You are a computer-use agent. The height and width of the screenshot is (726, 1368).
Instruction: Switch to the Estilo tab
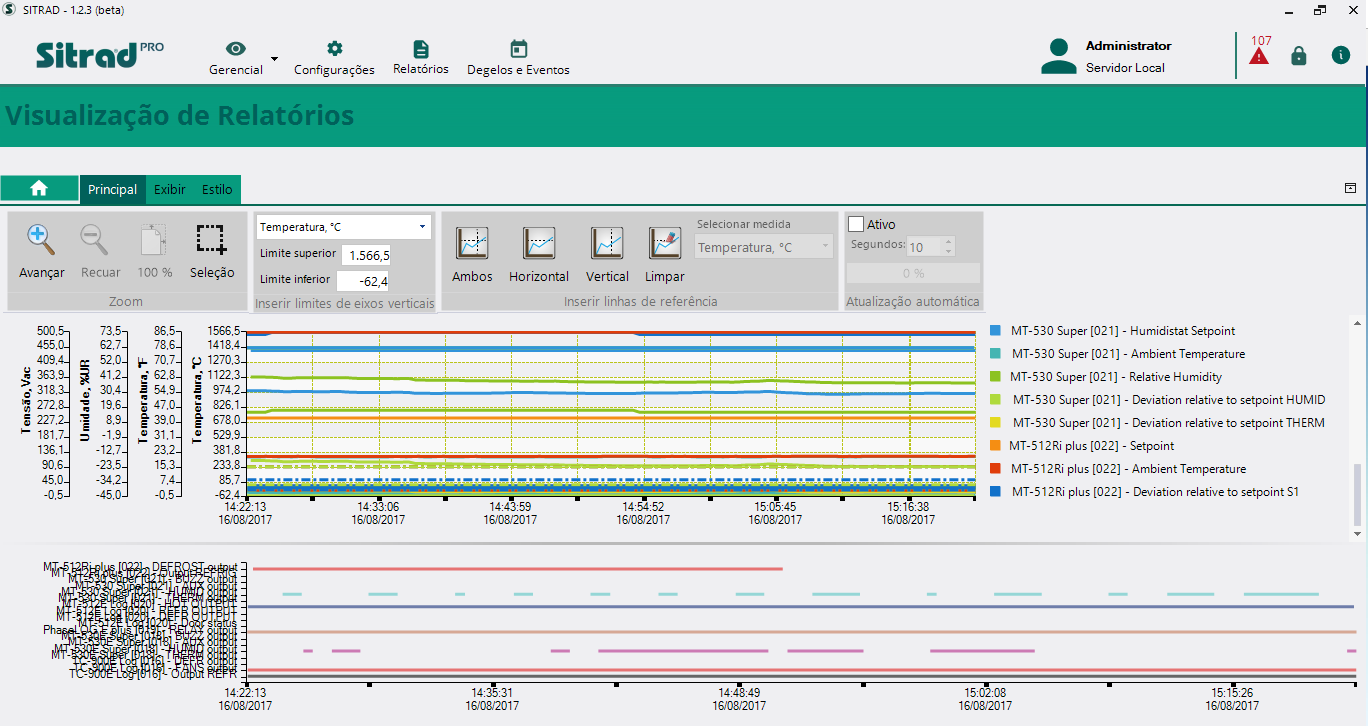pyautogui.click(x=217, y=189)
